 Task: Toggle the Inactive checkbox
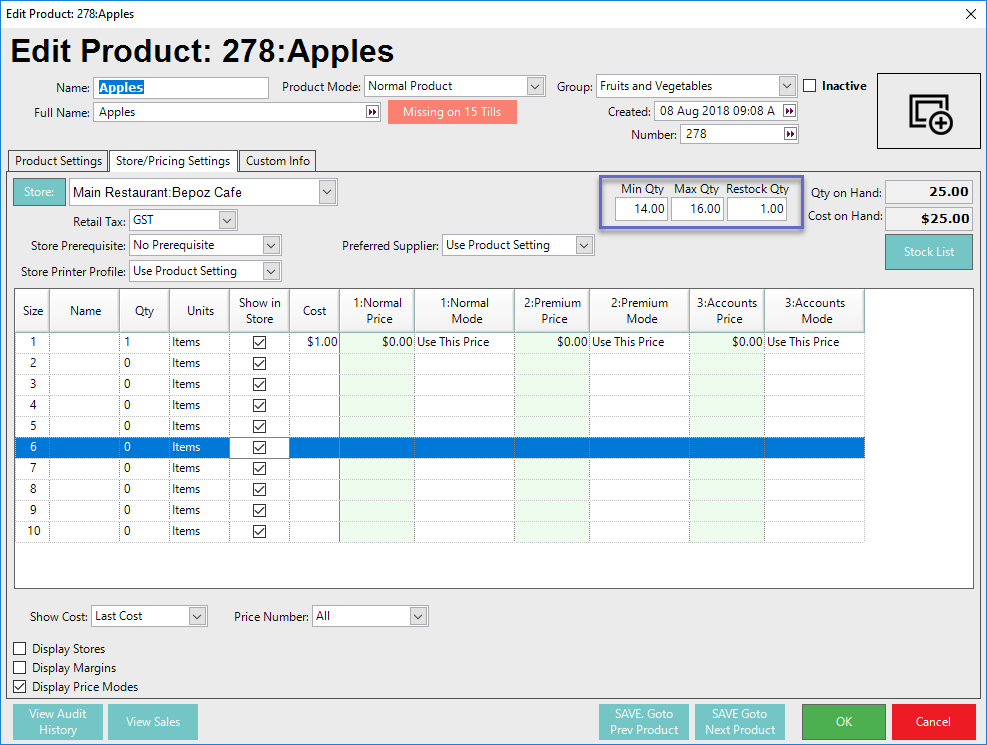[x=810, y=86]
